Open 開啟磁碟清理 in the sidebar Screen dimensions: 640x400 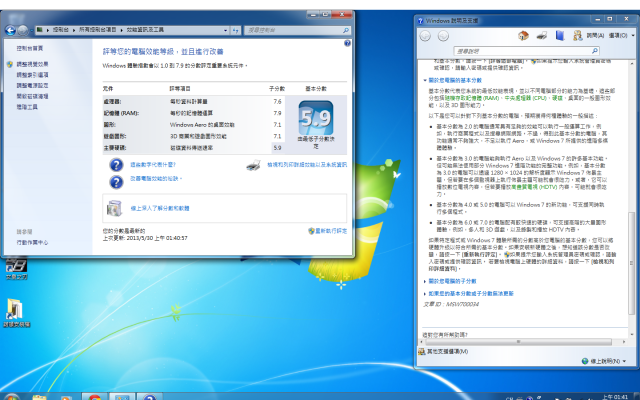pyautogui.click(x=32, y=96)
